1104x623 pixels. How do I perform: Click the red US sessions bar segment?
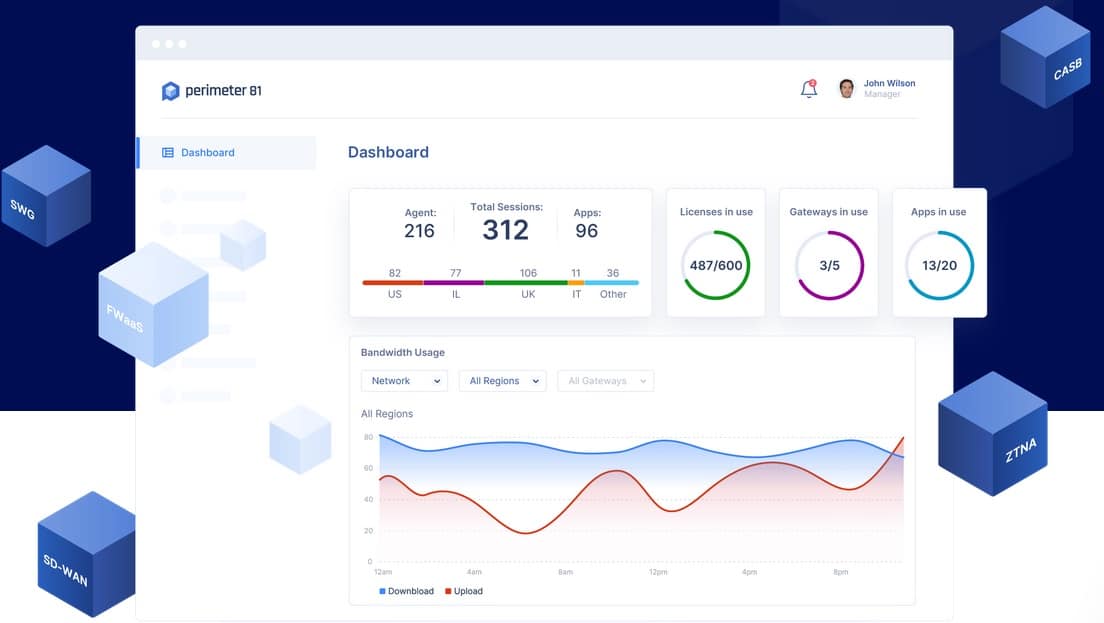(x=393, y=282)
